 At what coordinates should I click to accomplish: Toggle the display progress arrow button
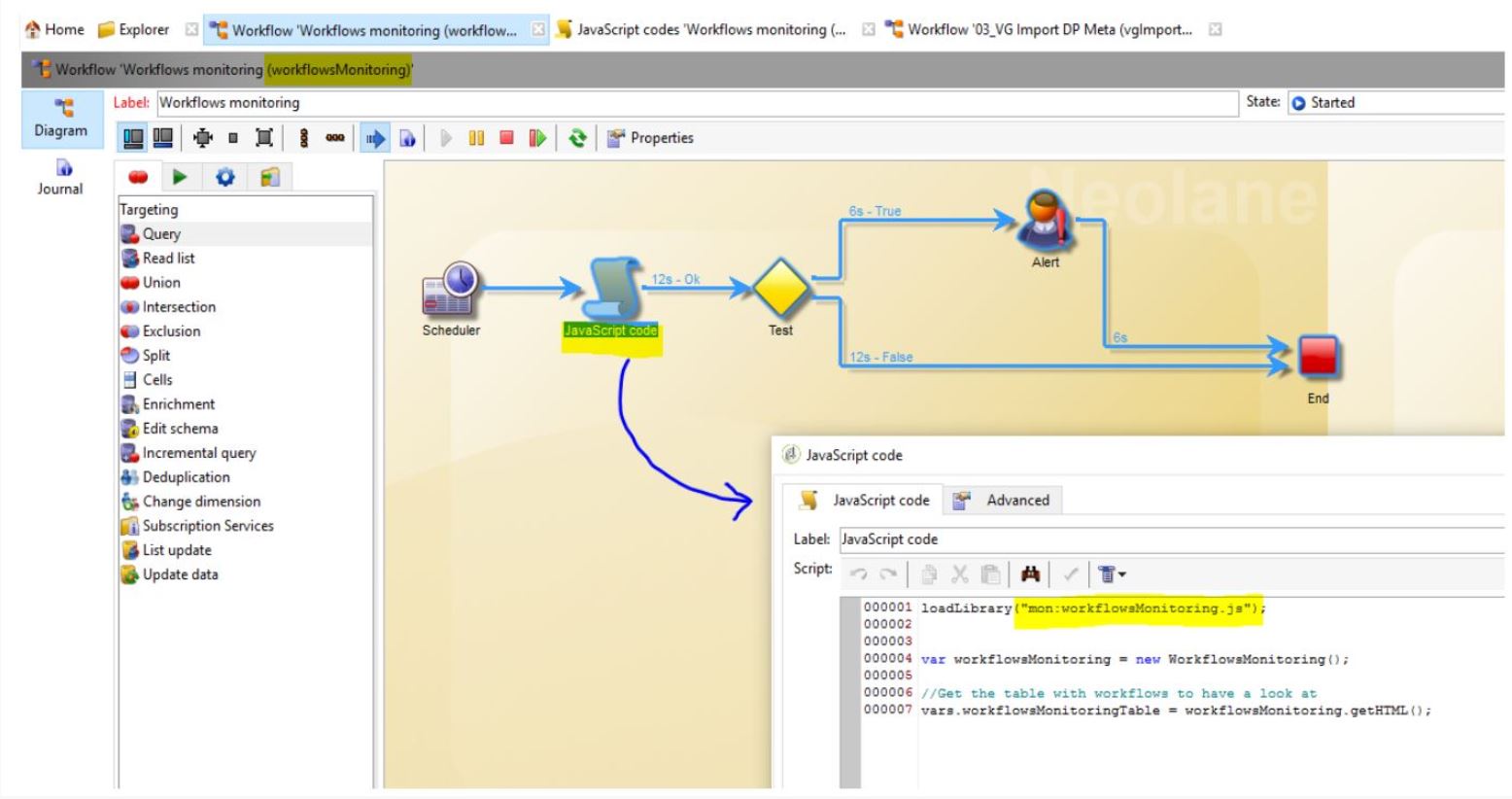click(374, 138)
